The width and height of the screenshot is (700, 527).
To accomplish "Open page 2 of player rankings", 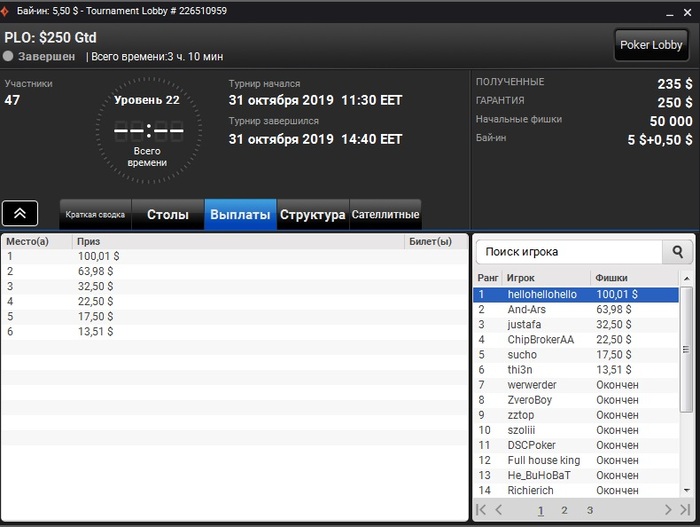I will pos(564,510).
